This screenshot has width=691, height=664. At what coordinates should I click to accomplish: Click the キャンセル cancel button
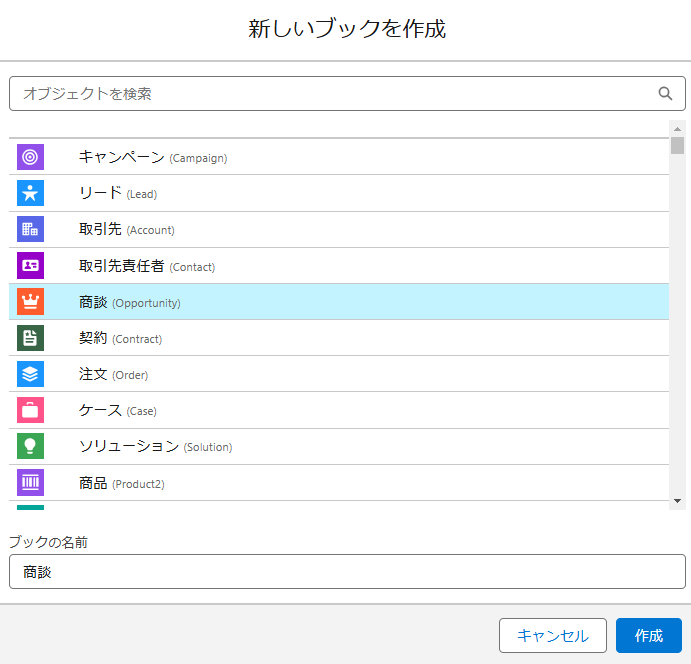point(553,635)
